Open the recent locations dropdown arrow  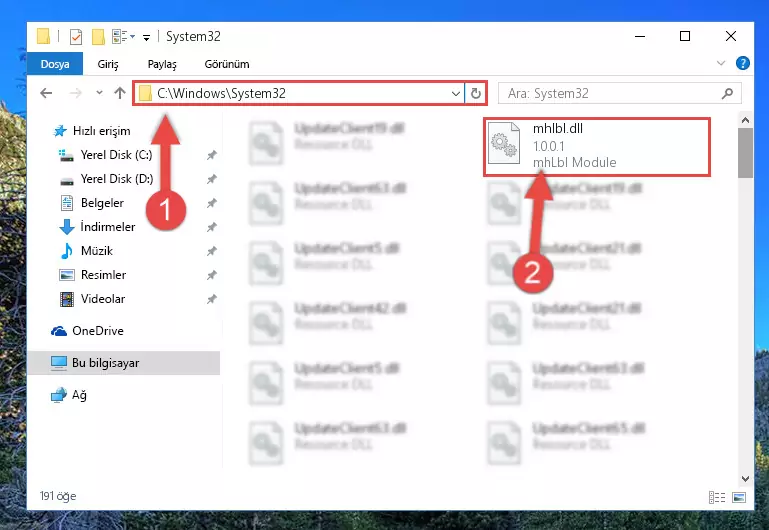pos(99,93)
